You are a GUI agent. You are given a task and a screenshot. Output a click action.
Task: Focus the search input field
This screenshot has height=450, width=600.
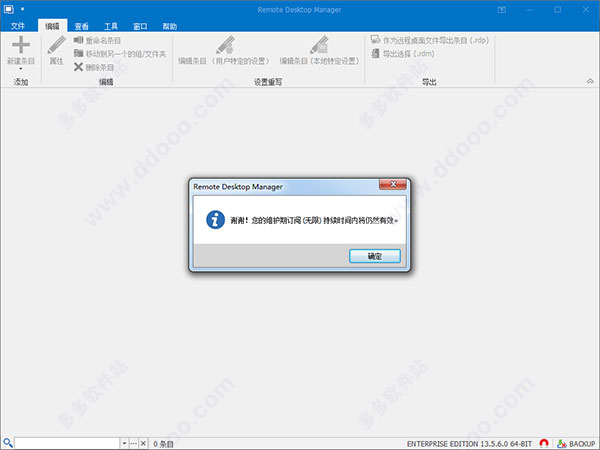coord(67,443)
